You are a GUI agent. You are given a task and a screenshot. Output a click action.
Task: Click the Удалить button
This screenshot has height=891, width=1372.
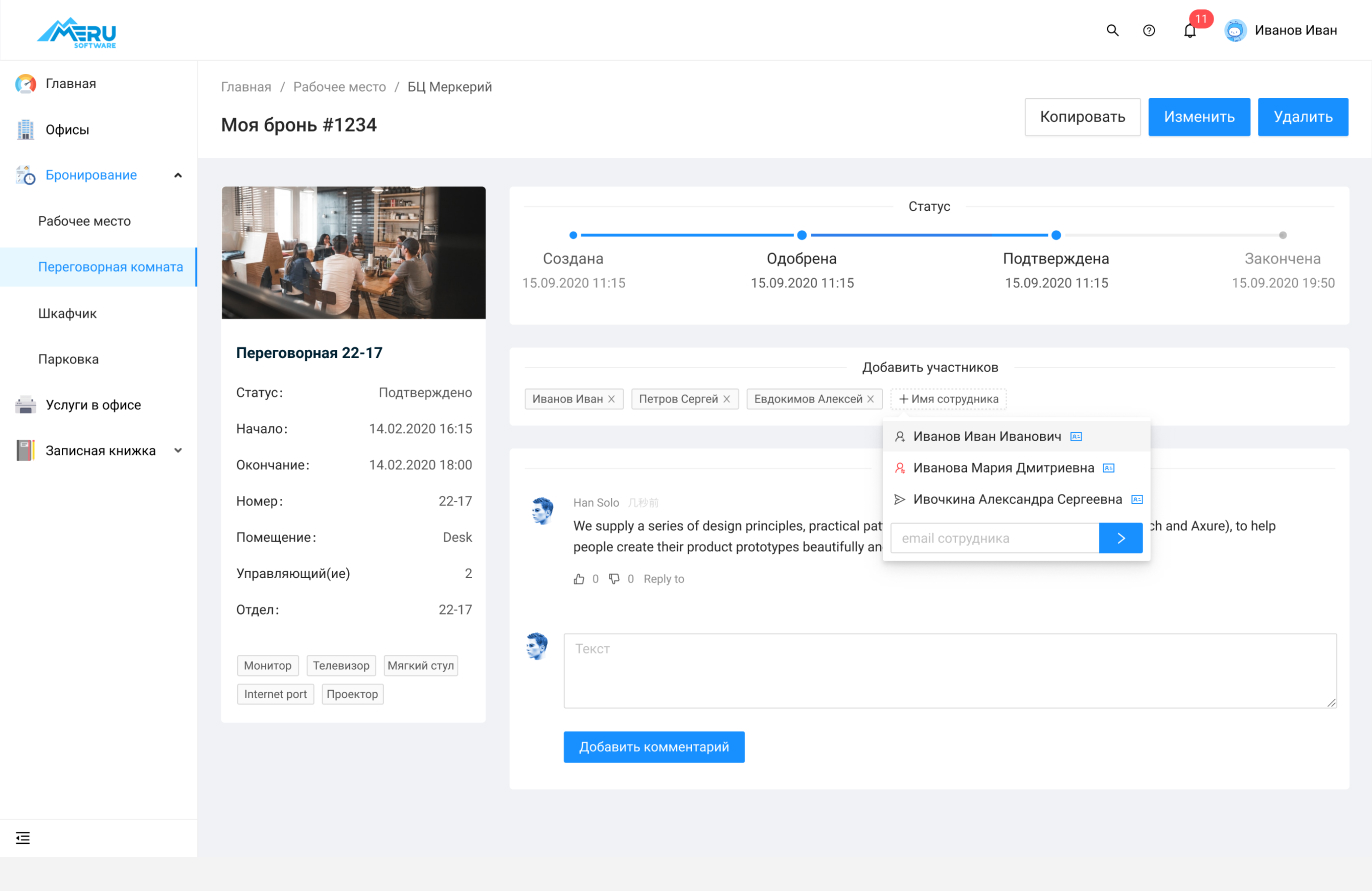(x=1303, y=117)
